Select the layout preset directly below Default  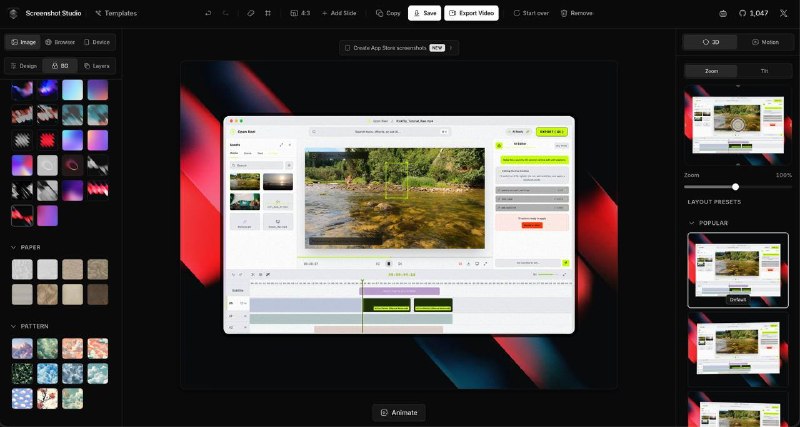click(738, 349)
